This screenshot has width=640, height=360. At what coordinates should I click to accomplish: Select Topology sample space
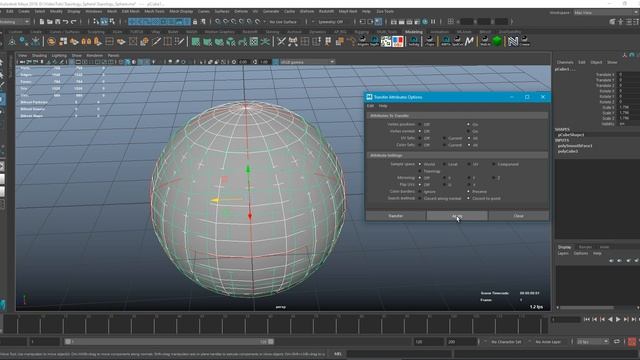420,171
